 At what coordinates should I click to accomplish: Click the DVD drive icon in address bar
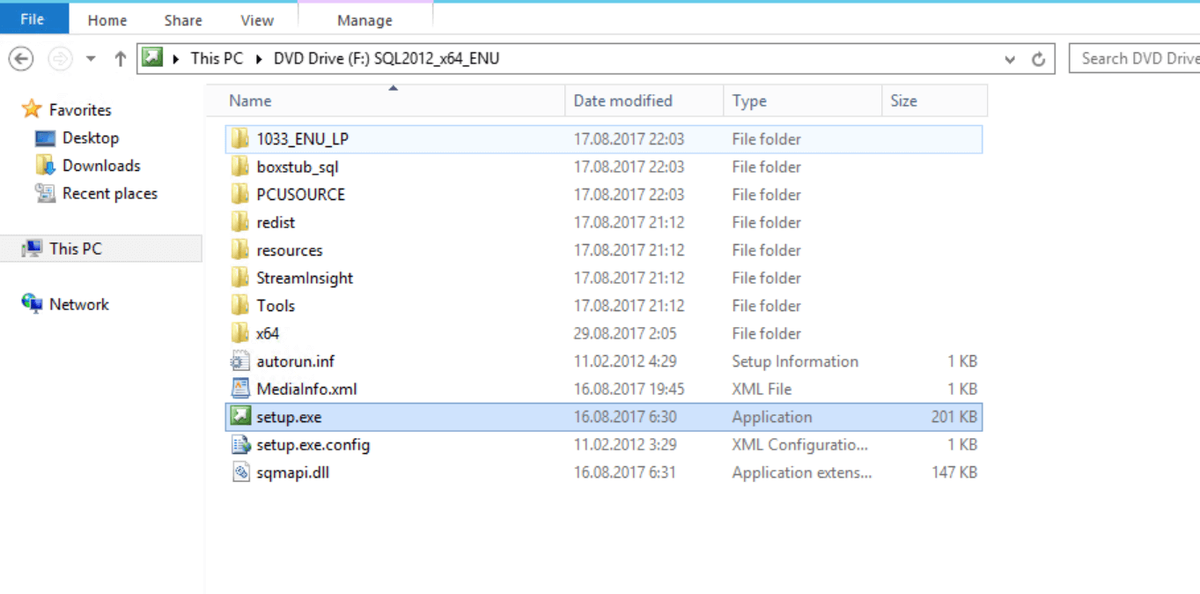coord(152,58)
